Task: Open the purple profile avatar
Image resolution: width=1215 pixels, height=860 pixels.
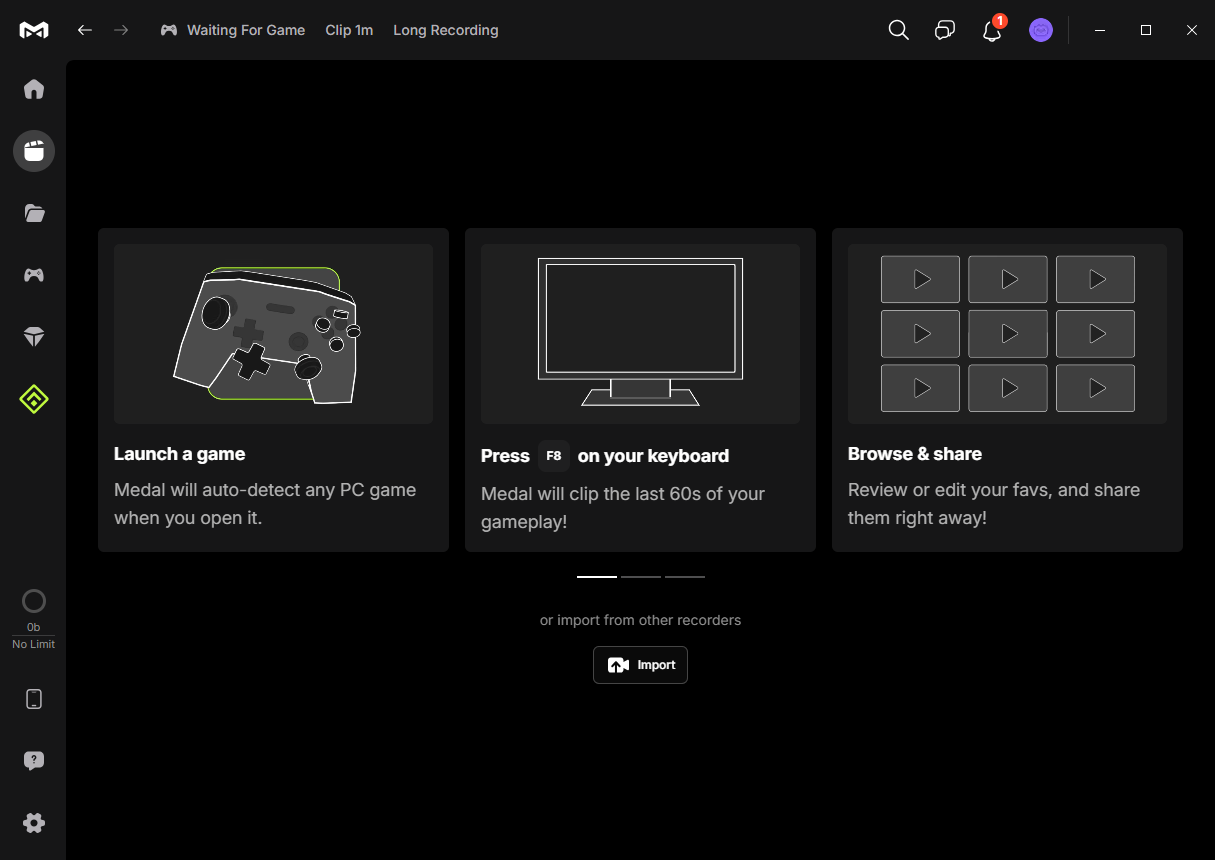Action: click(1041, 30)
